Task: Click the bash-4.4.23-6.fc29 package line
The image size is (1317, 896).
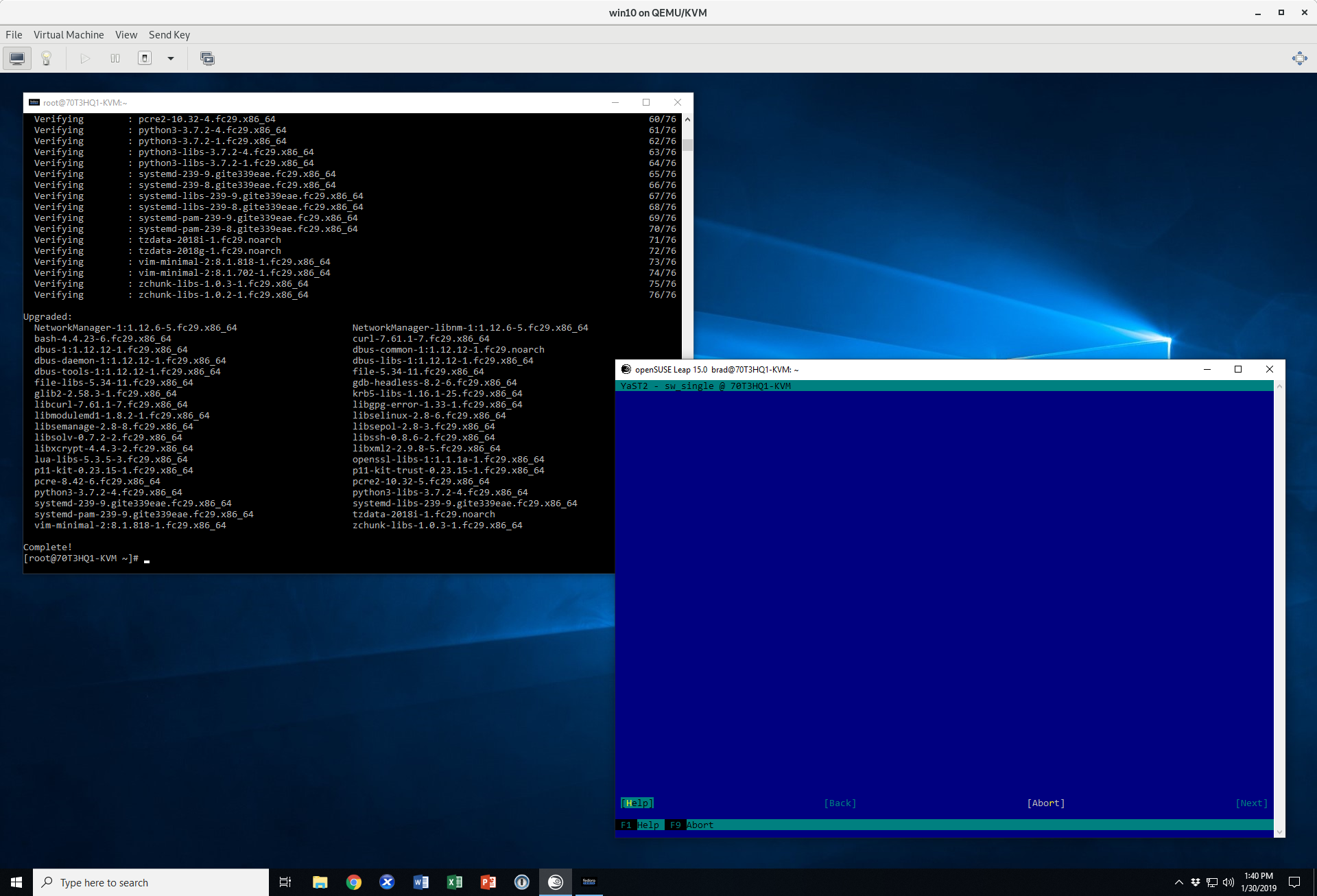Action: pos(103,338)
